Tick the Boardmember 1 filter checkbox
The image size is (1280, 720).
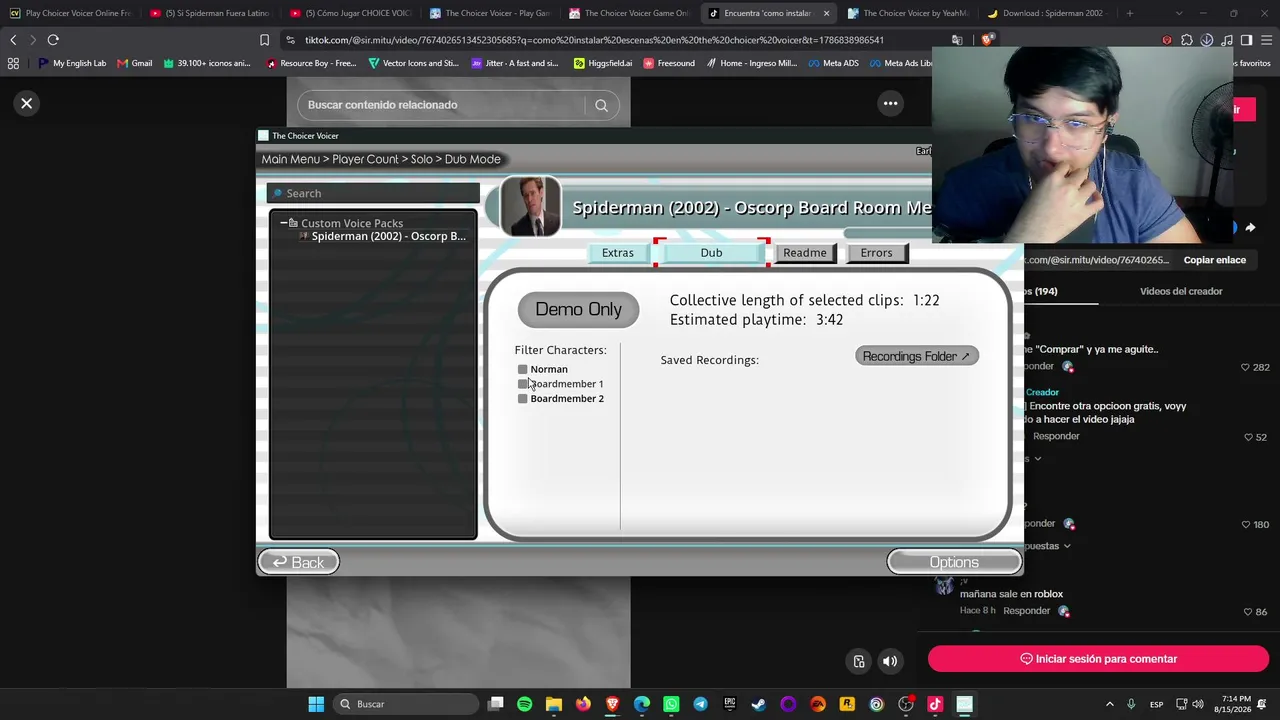coord(522,384)
